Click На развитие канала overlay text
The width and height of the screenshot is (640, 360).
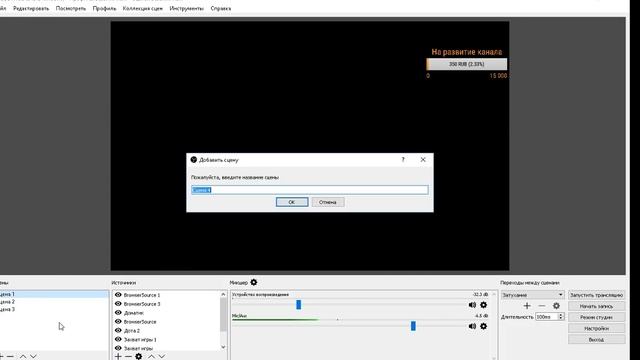[x=467, y=52]
